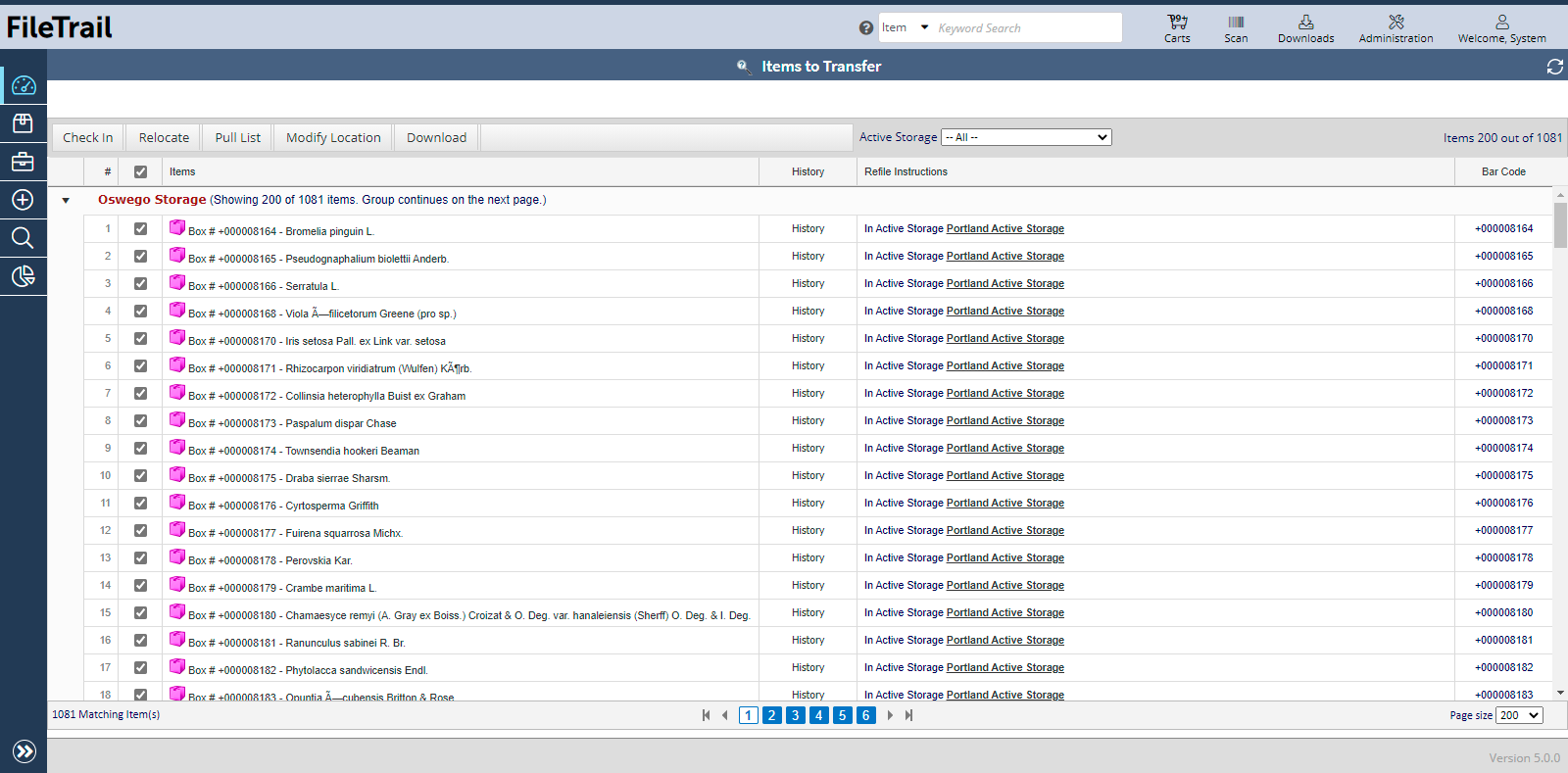Click the Modify Location tab
This screenshot has width=1568, height=773.
[333, 137]
